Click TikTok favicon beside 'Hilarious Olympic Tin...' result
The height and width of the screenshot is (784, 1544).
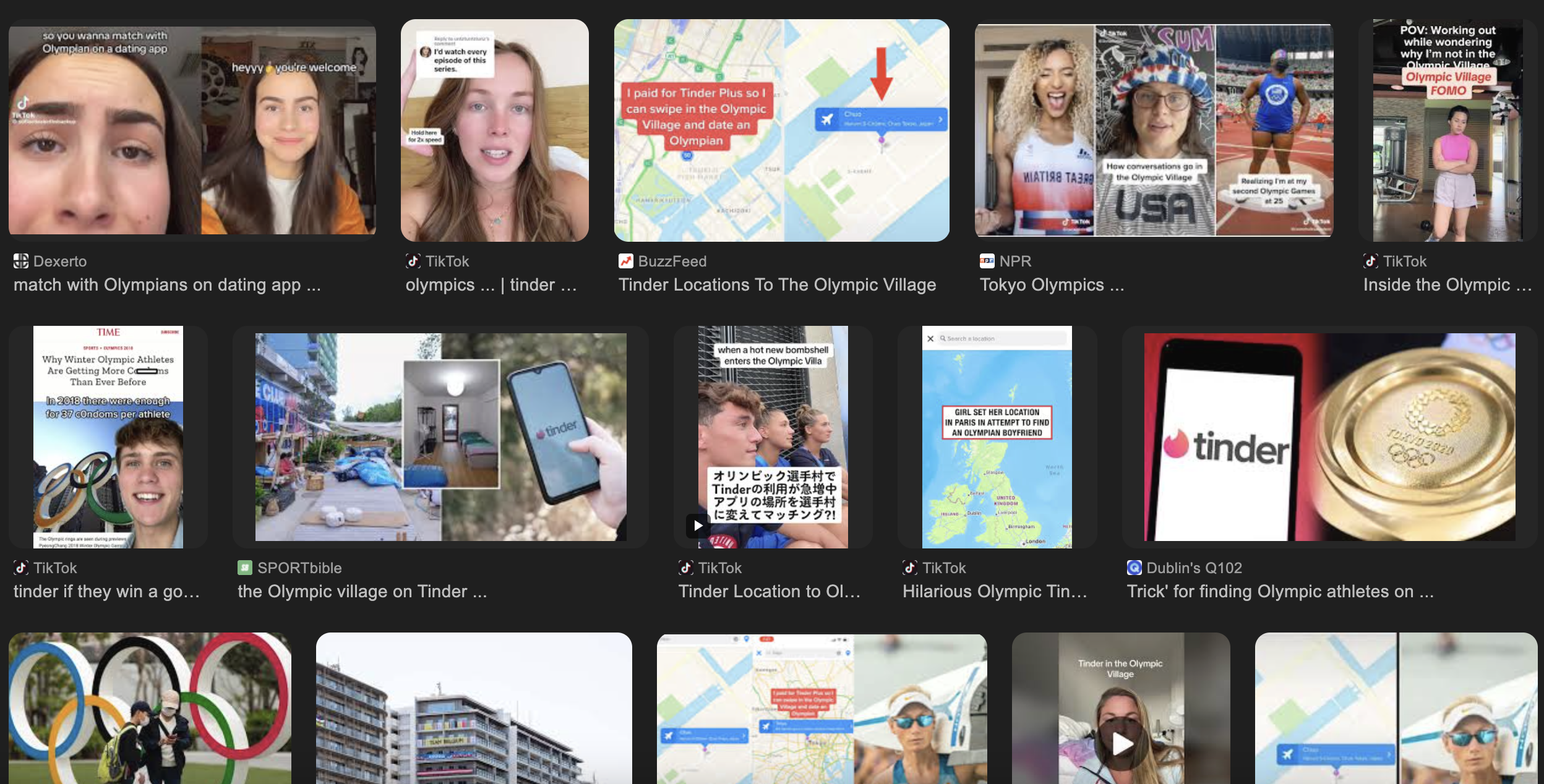pos(909,568)
